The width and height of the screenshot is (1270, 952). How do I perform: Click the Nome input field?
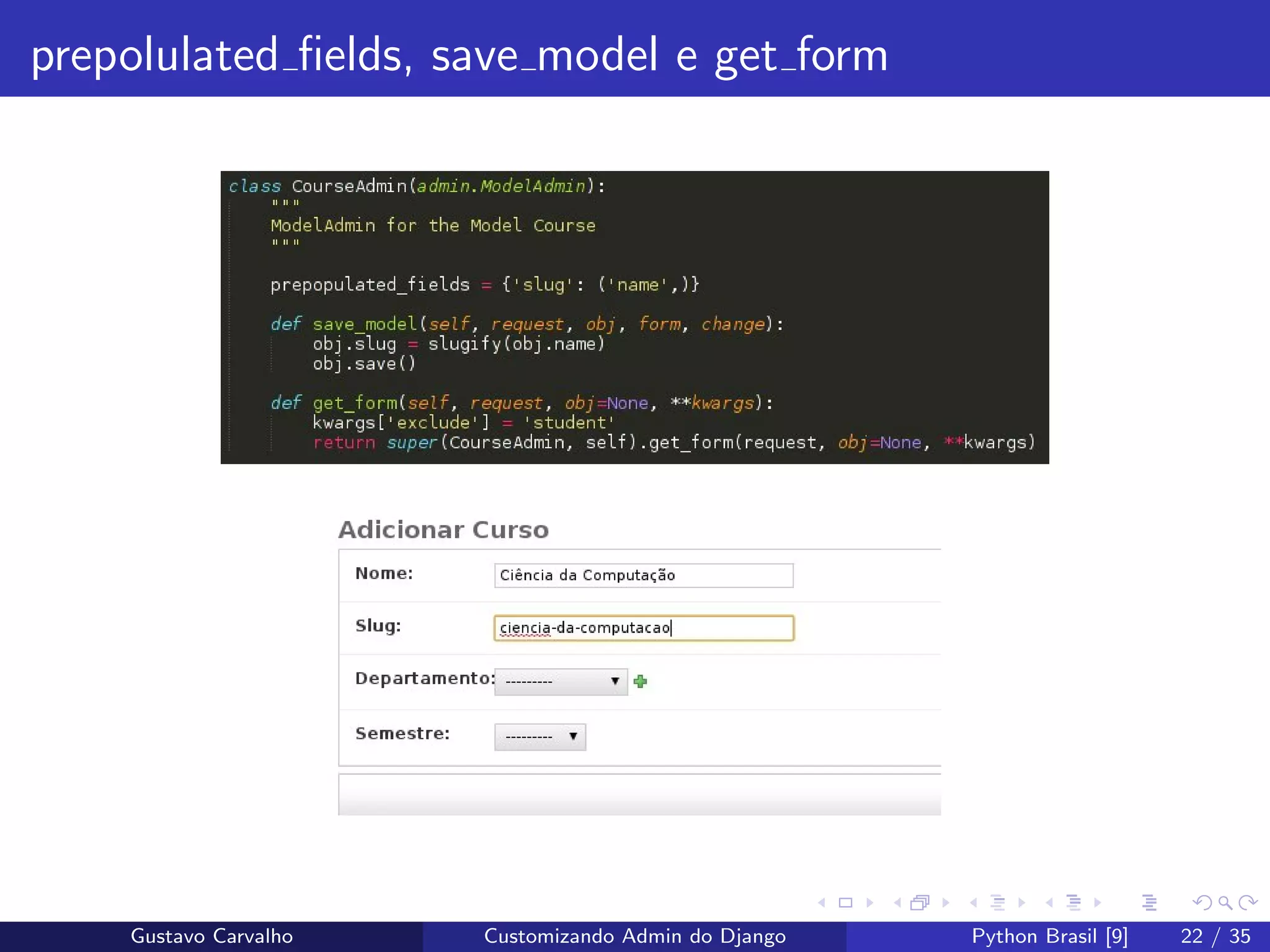tap(644, 575)
